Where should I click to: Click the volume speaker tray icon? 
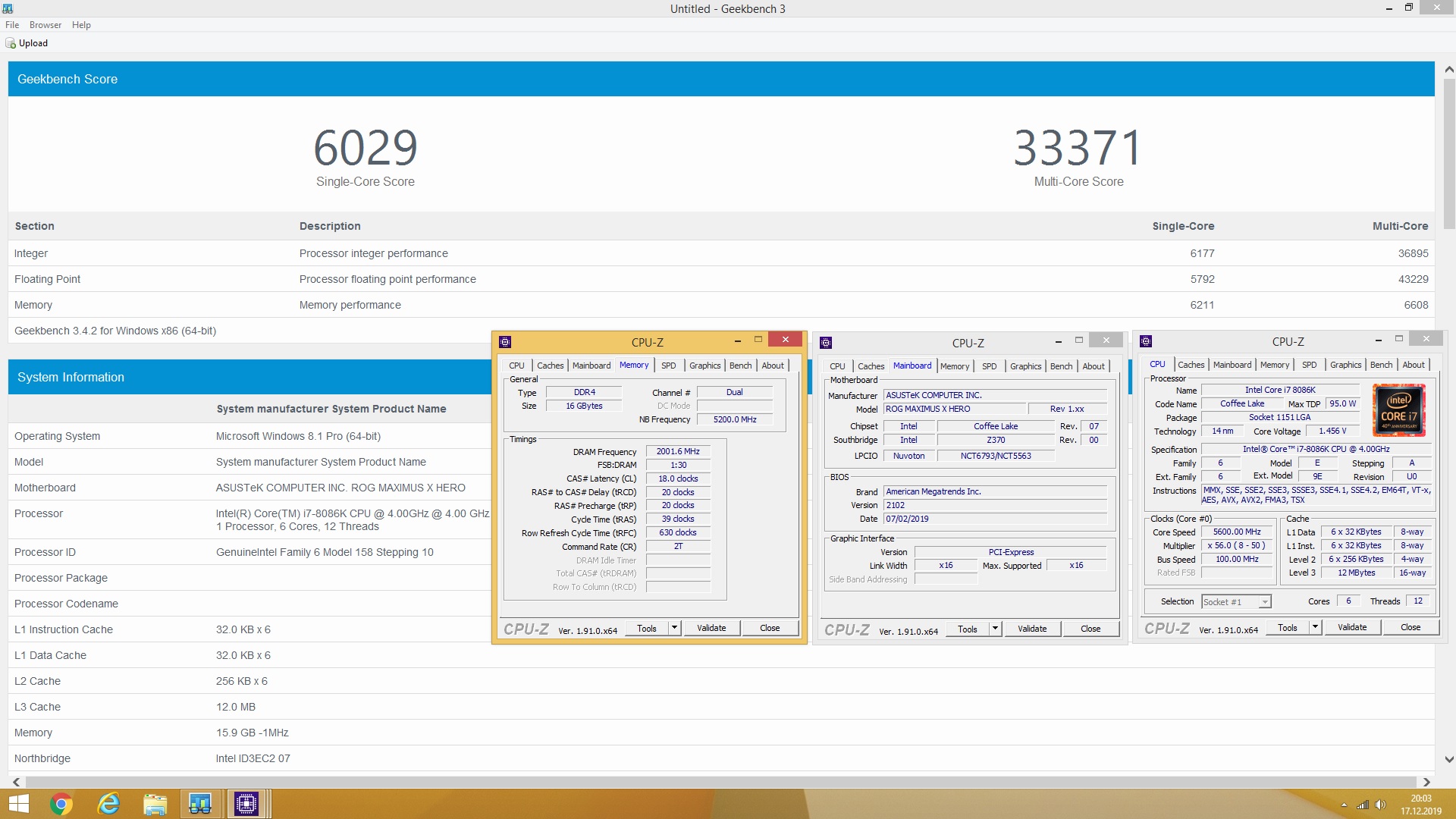(1380, 805)
